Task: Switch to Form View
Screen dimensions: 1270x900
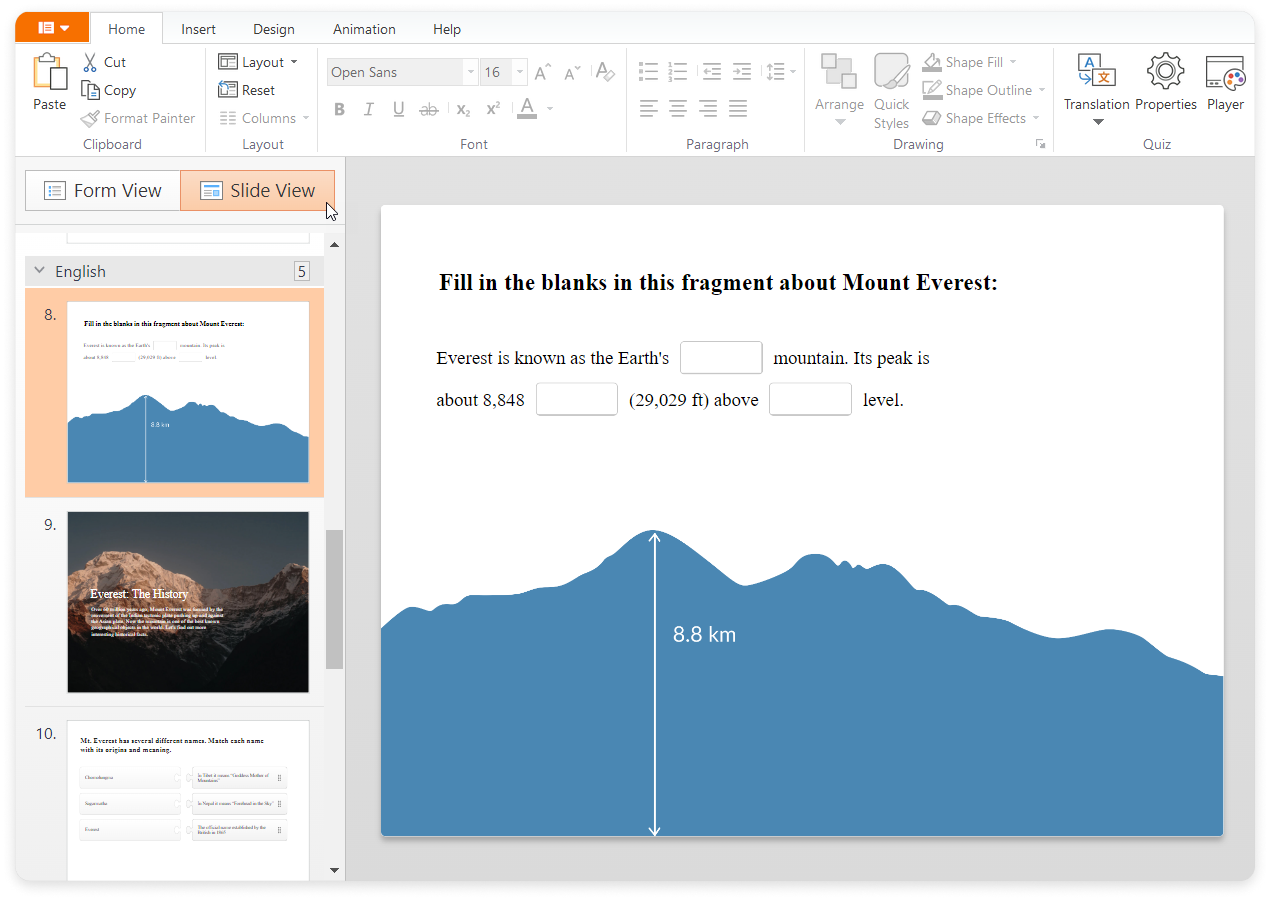Action: (103, 191)
